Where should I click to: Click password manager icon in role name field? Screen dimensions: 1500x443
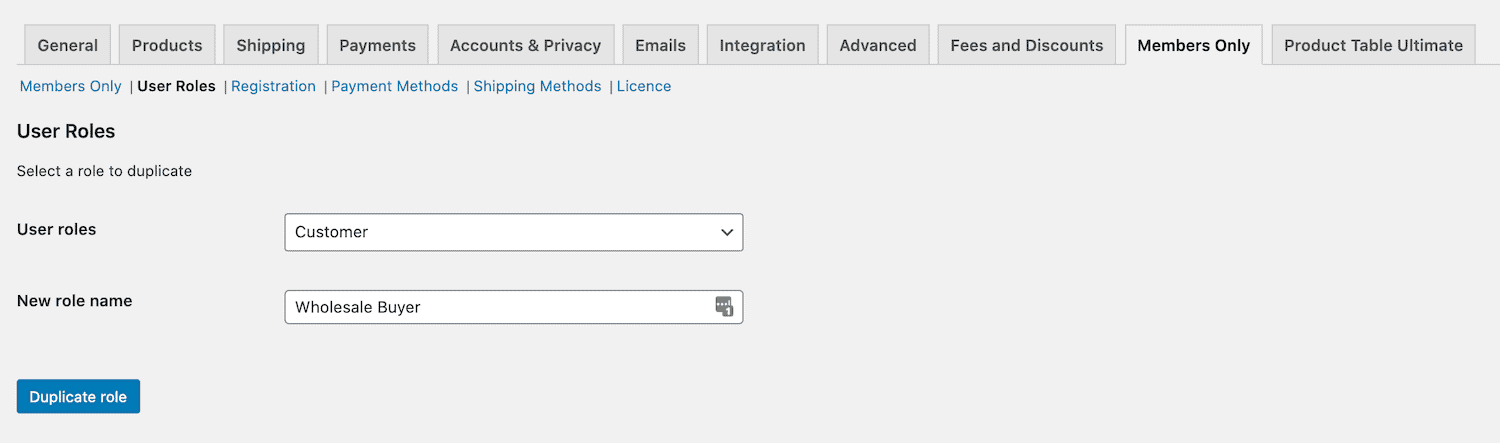[724, 307]
